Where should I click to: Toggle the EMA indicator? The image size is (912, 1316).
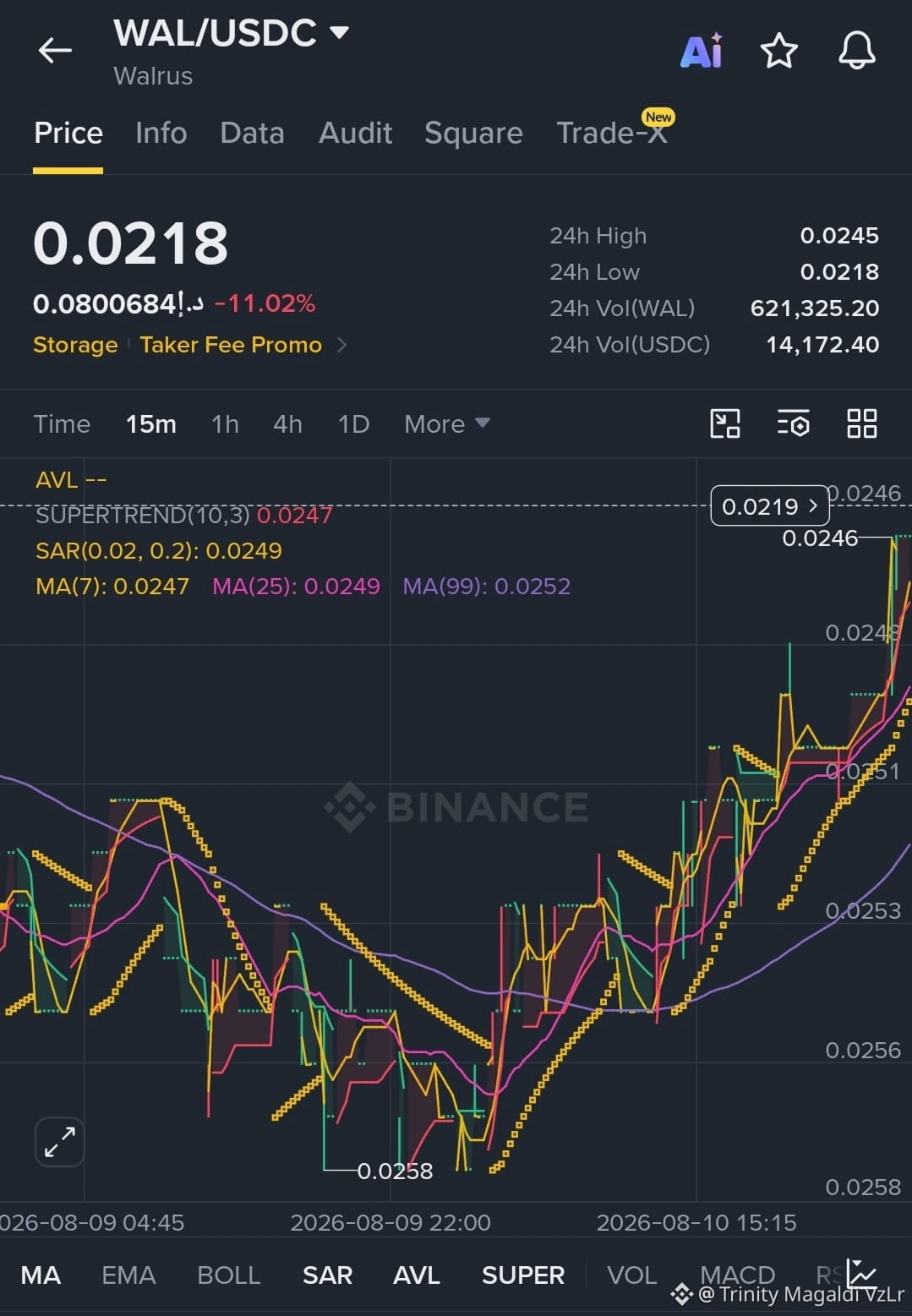tap(128, 1275)
